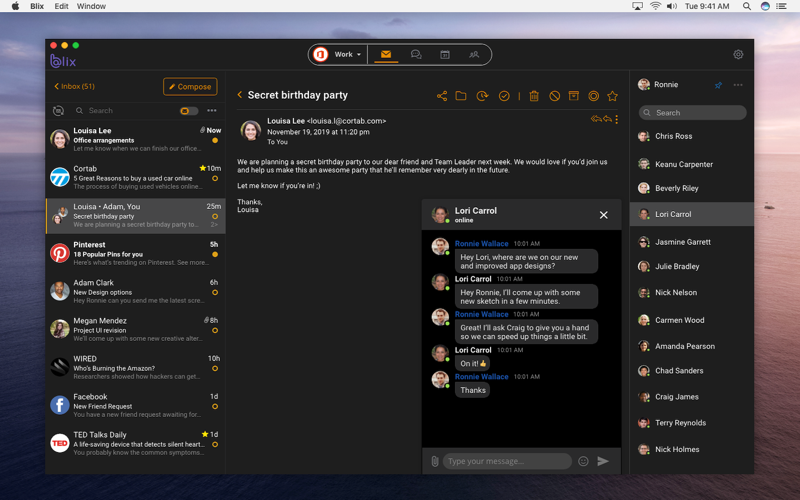Image resolution: width=800 pixels, height=500 pixels.
Task: Mark email unread with circle icon
Action: [x=593, y=95]
